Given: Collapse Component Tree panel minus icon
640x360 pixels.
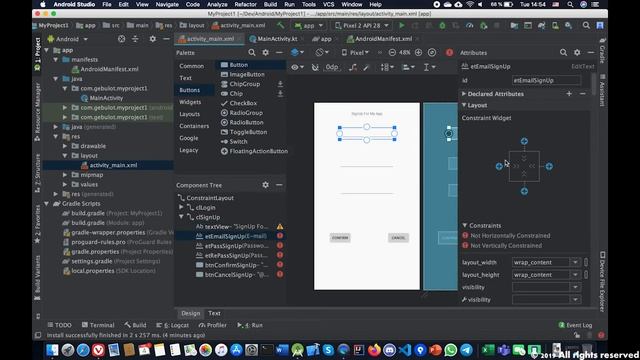Looking at the screenshot, I should 279,185.
